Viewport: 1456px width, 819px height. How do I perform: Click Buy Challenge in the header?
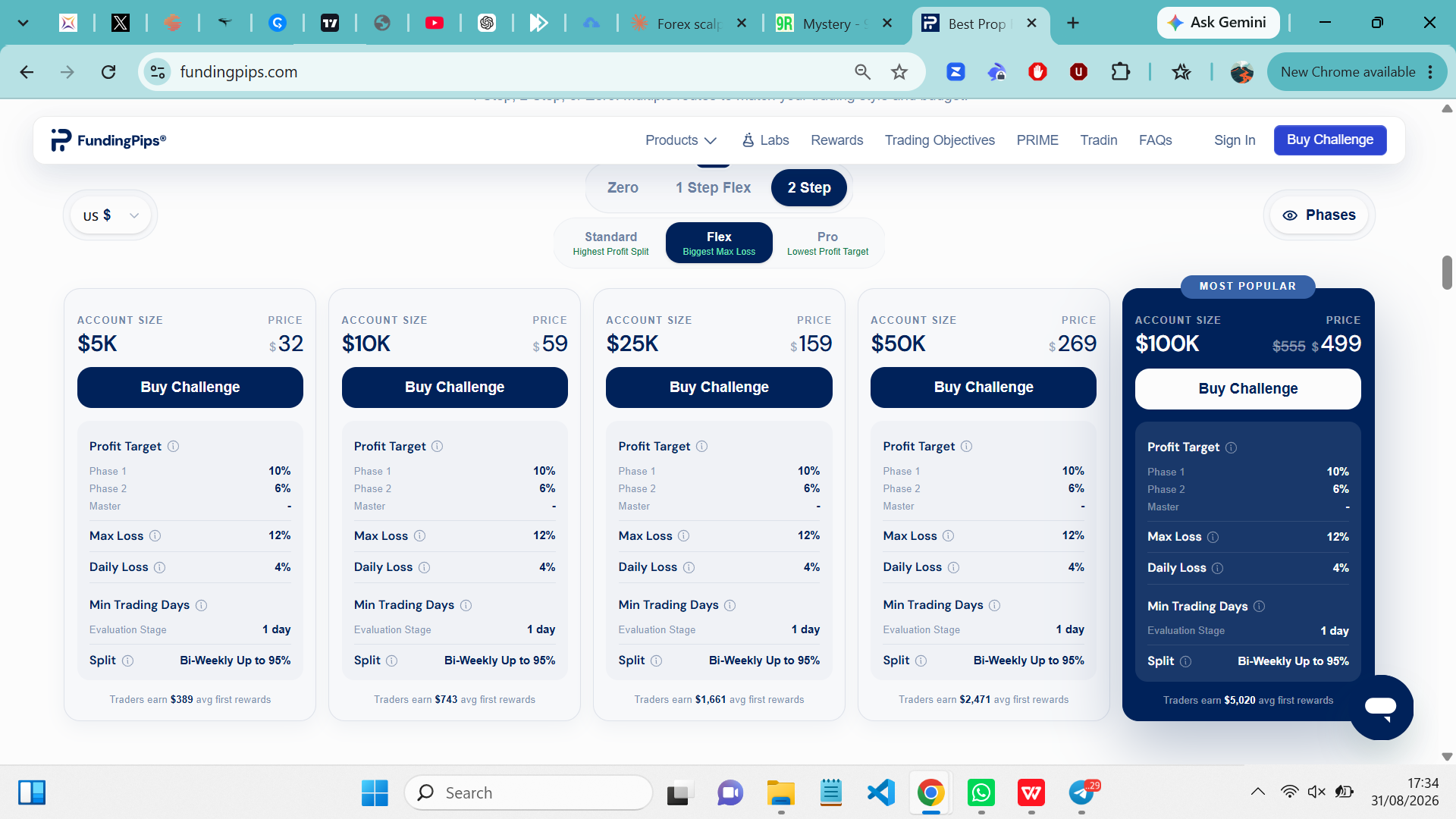pyautogui.click(x=1330, y=140)
